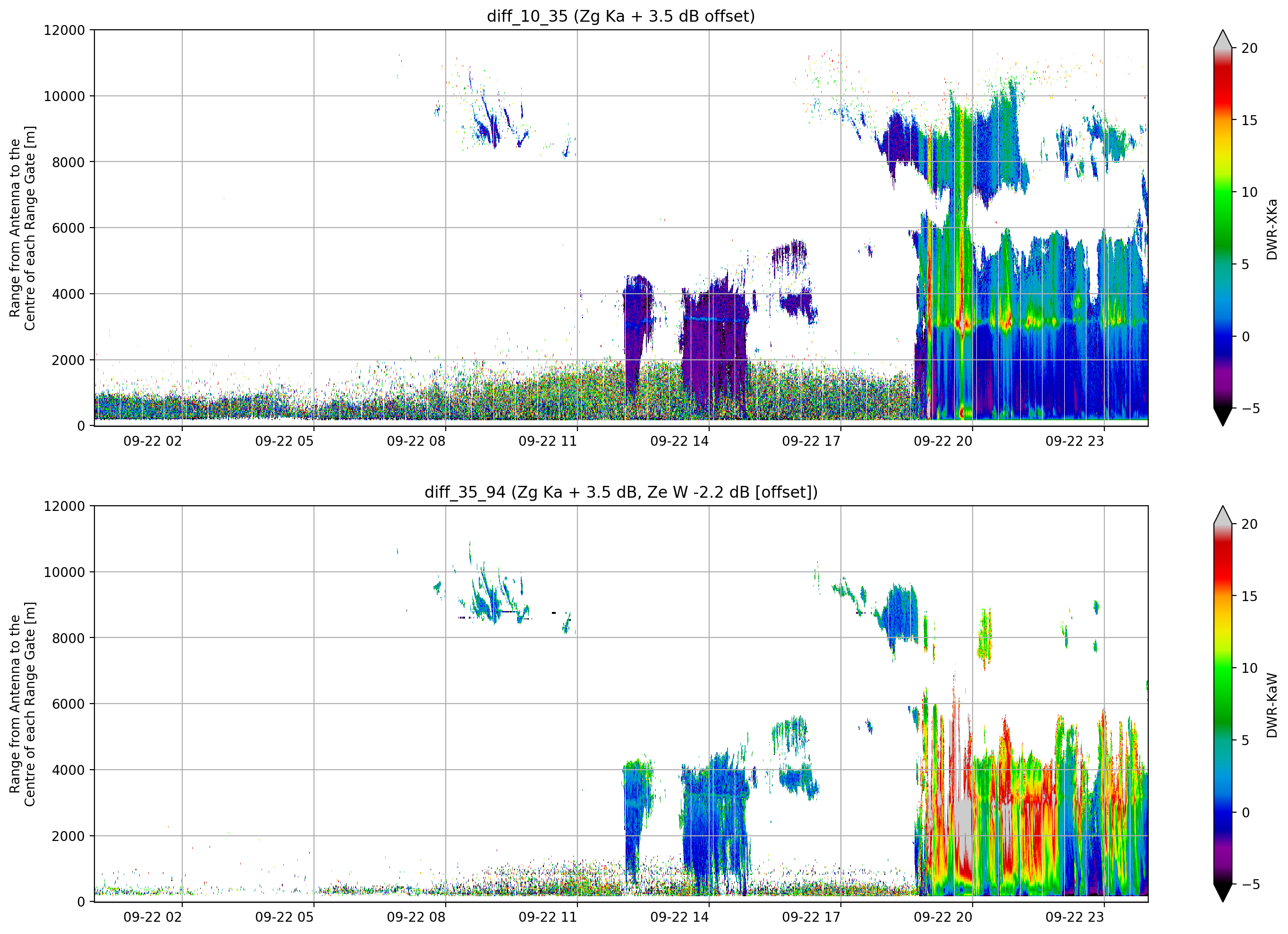The height and width of the screenshot is (934, 1288).
Task: Click the '8000' y-tick on the bottom plot
Action: click(68, 638)
